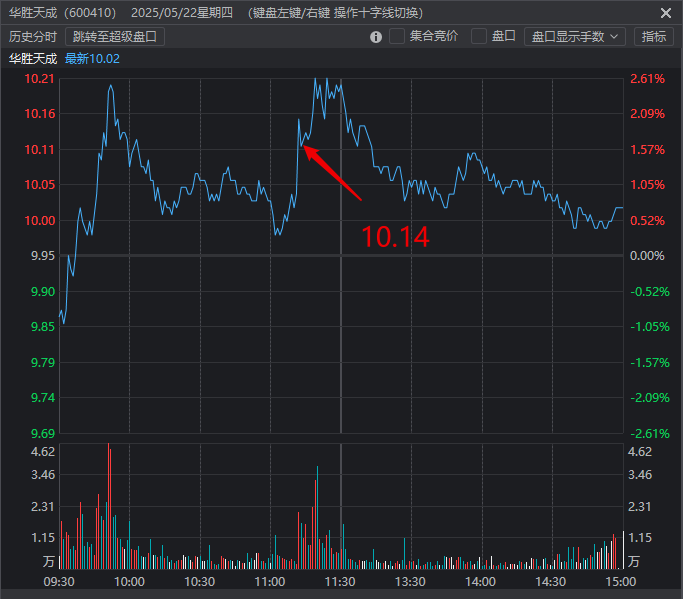This screenshot has height=599, width=683.
Task: Click the 2.61% top percentage label
Action: (x=647, y=79)
